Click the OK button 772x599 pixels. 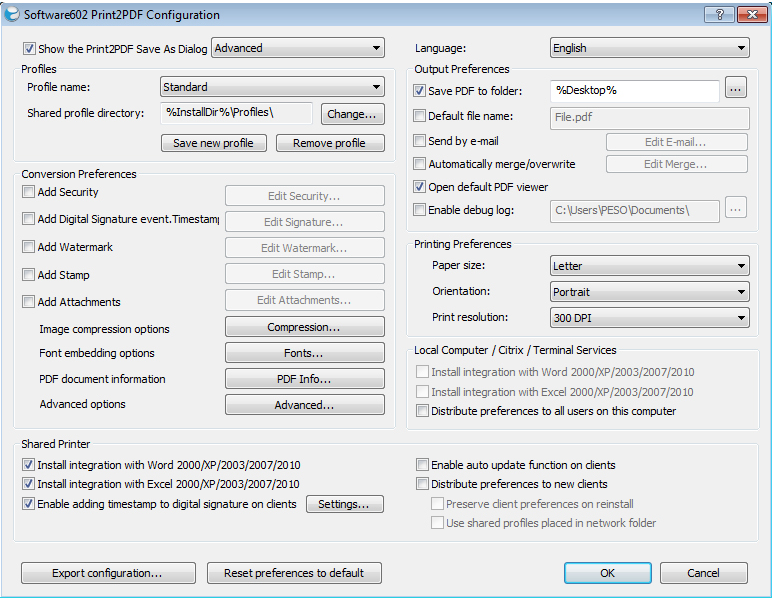coord(607,573)
